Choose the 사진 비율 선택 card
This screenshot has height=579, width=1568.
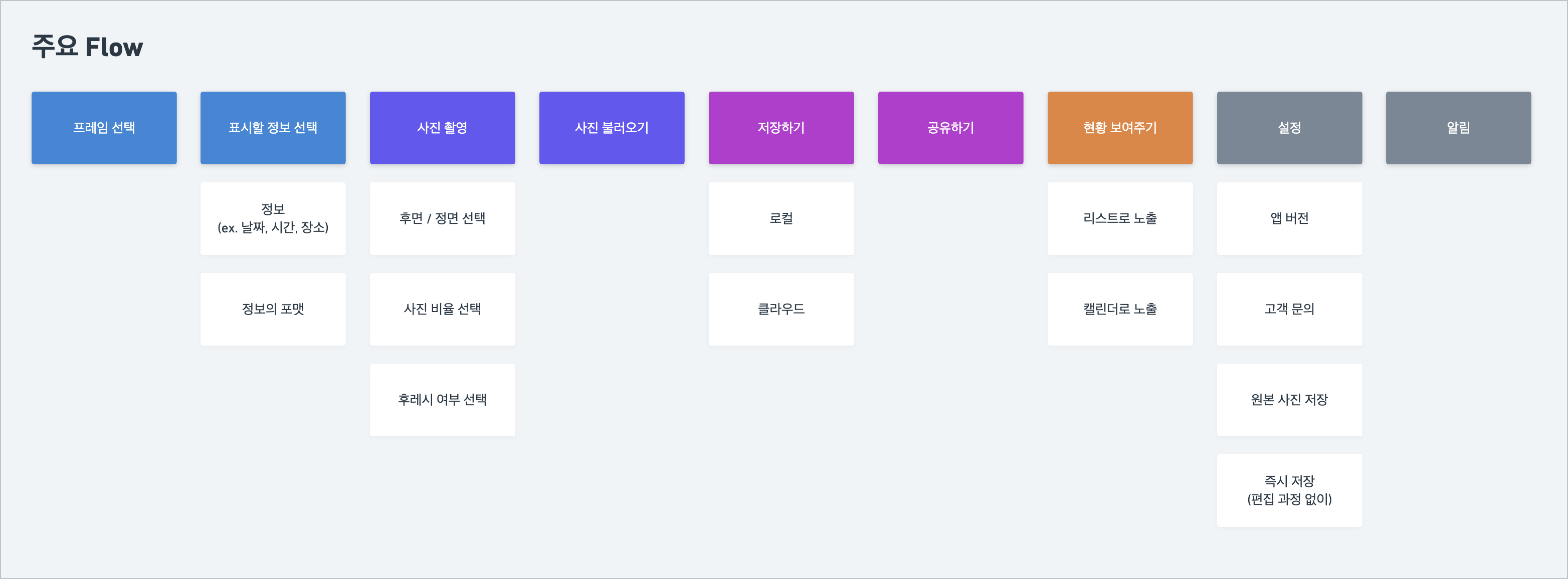tap(443, 309)
